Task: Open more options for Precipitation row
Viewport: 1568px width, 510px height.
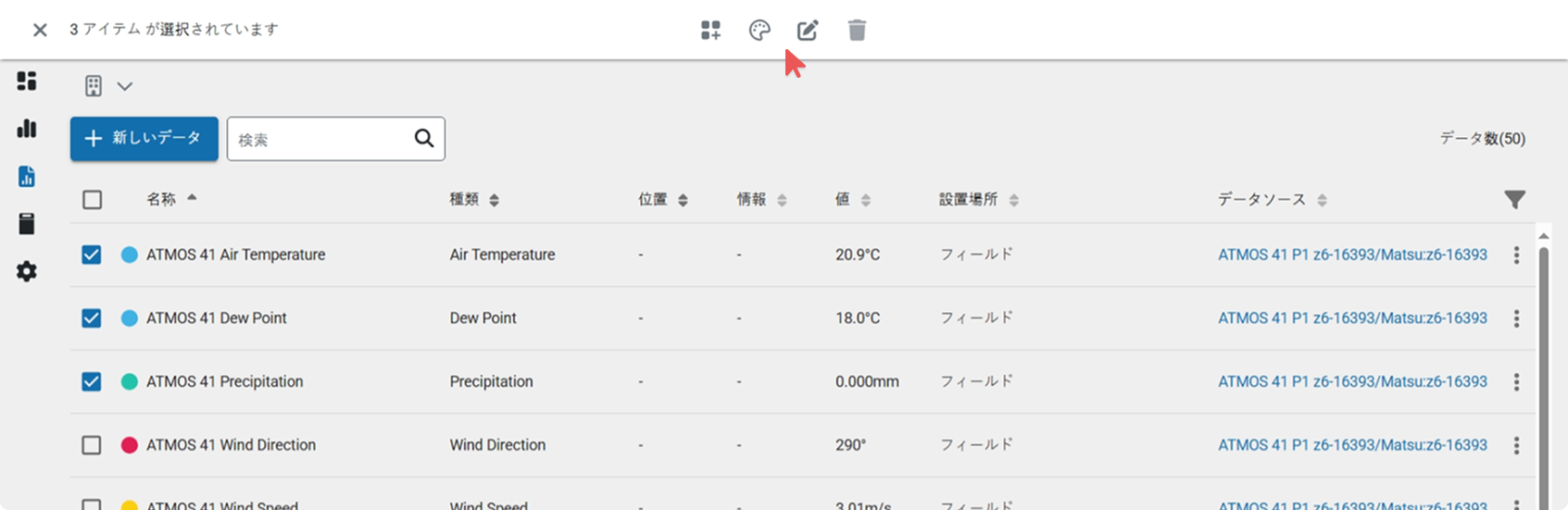Action: point(1516,381)
